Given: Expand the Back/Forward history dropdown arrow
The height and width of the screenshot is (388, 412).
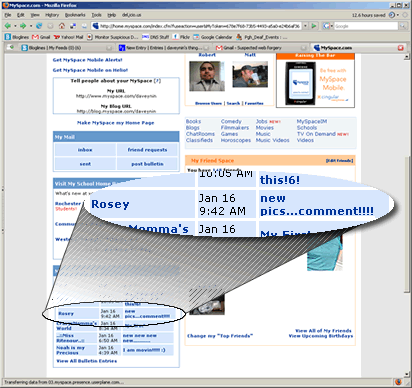Looking at the screenshot, I should coord(31,26).
